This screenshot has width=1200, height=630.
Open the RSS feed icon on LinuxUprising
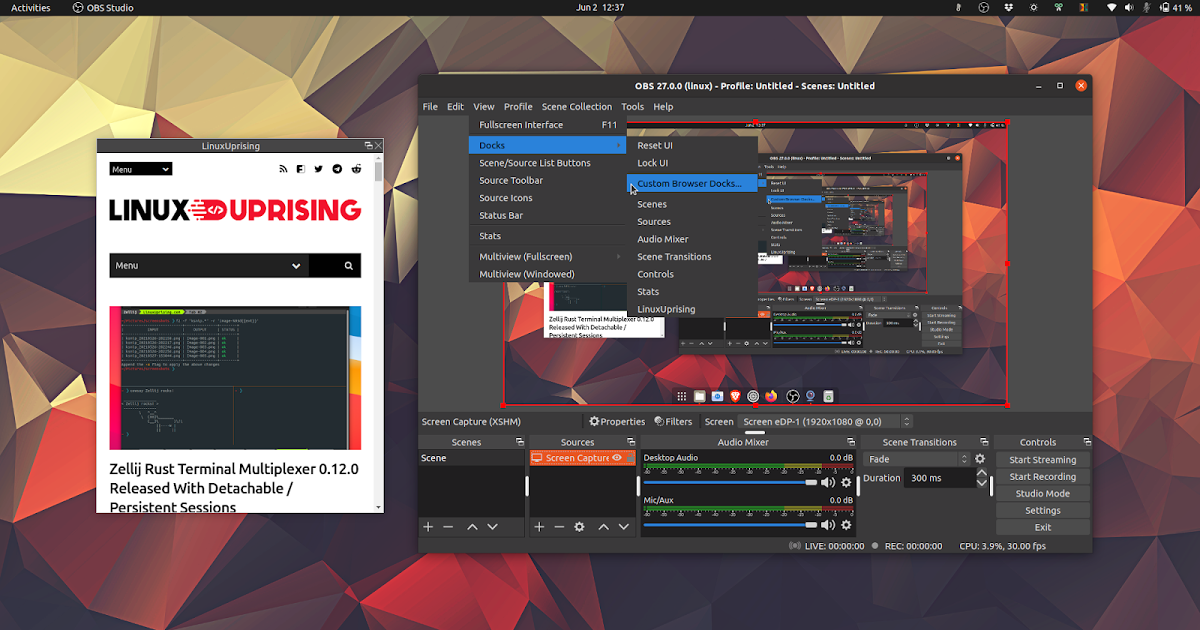(x=284, y=169)
